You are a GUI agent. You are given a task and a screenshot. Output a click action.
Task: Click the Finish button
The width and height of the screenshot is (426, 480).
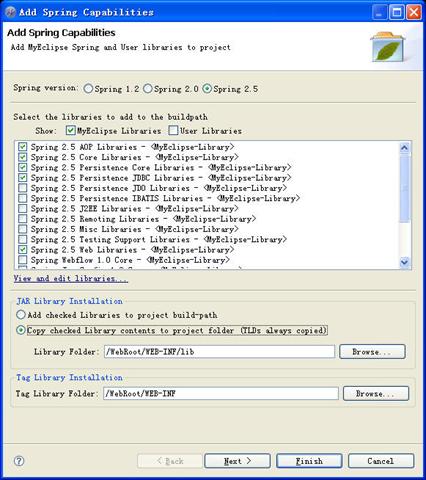309,461
